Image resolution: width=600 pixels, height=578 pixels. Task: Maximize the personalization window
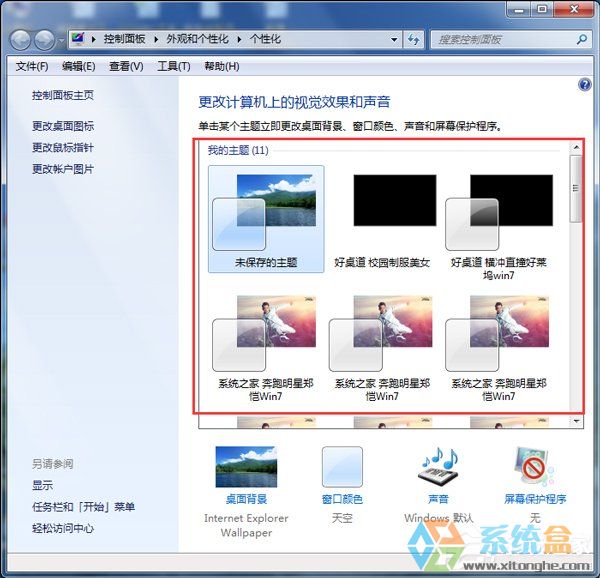pos(541,8)
